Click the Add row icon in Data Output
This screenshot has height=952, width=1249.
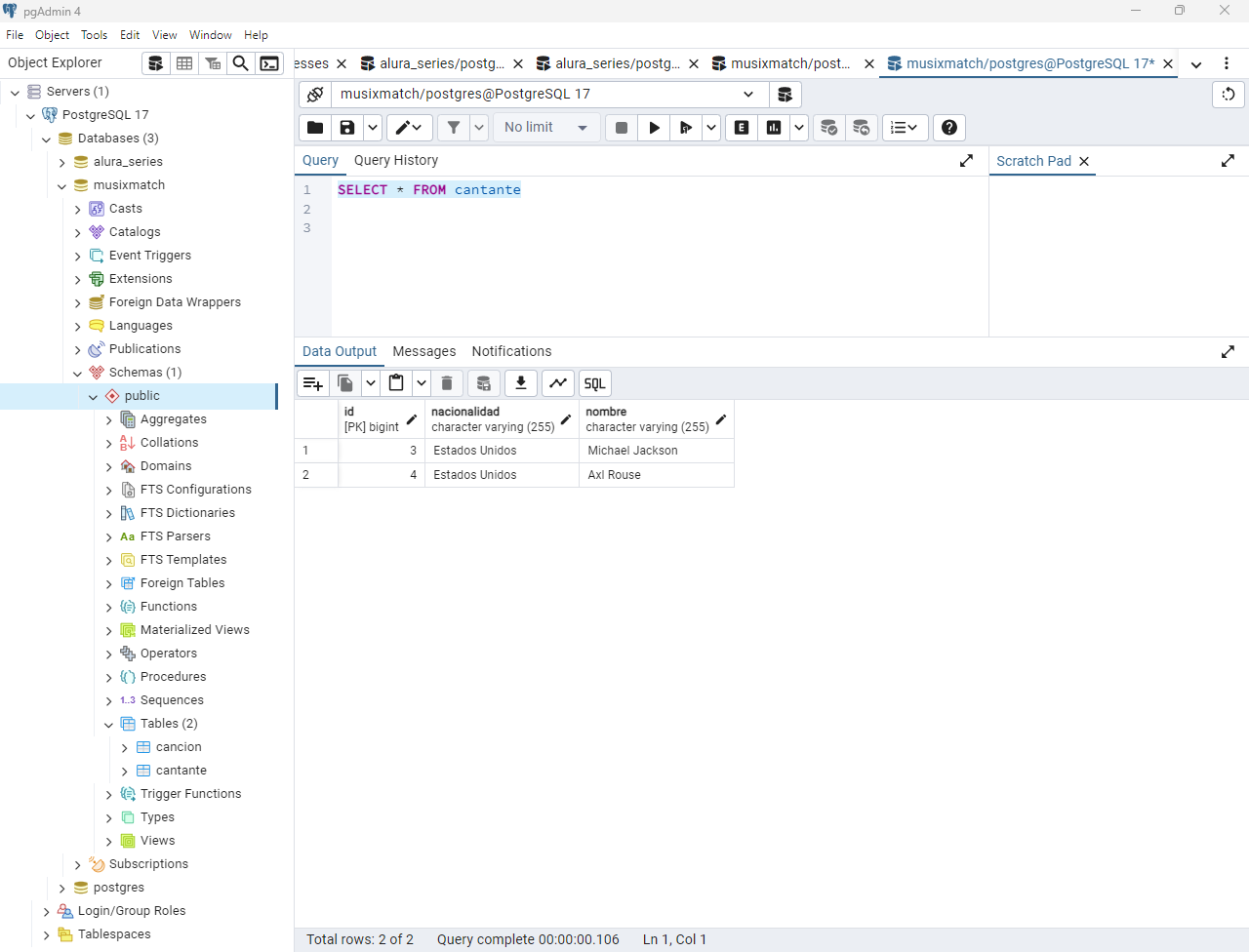[x=313, y=383]
